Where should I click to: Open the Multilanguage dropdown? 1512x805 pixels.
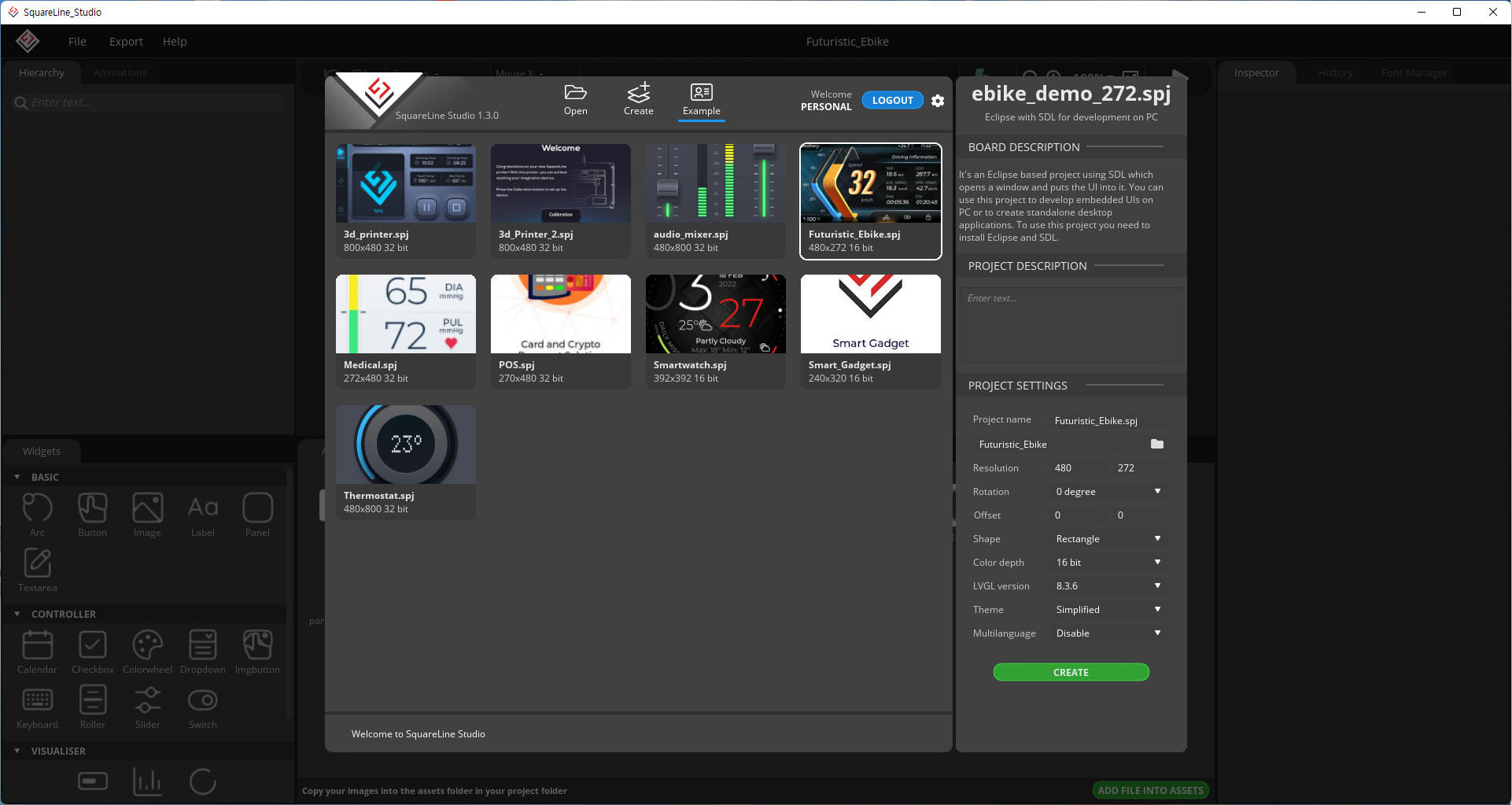[x=1108, y=633]
